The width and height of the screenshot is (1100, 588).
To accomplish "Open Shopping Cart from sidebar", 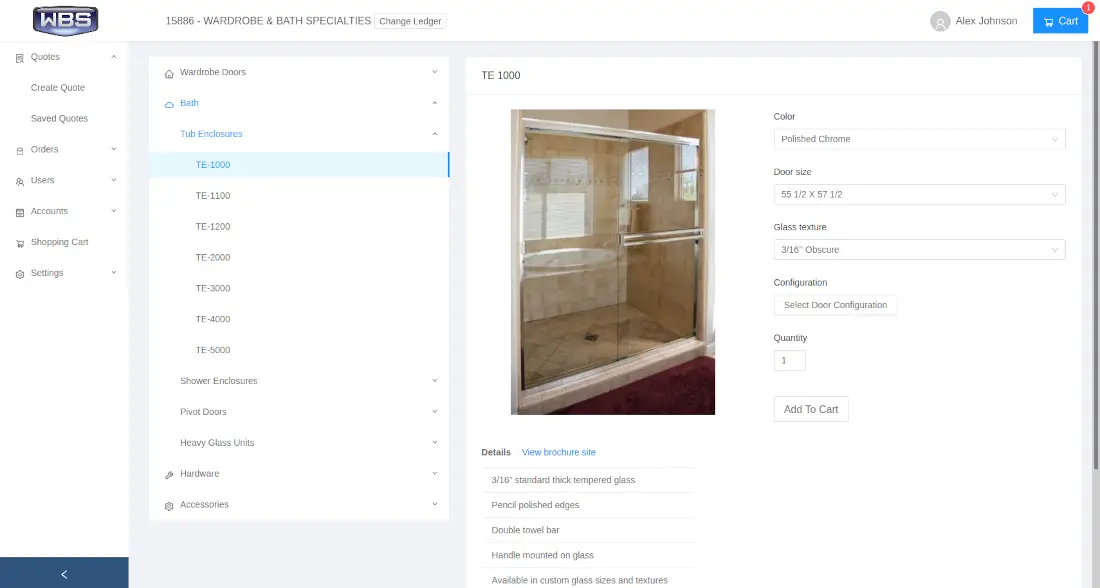I will point(59,242).
